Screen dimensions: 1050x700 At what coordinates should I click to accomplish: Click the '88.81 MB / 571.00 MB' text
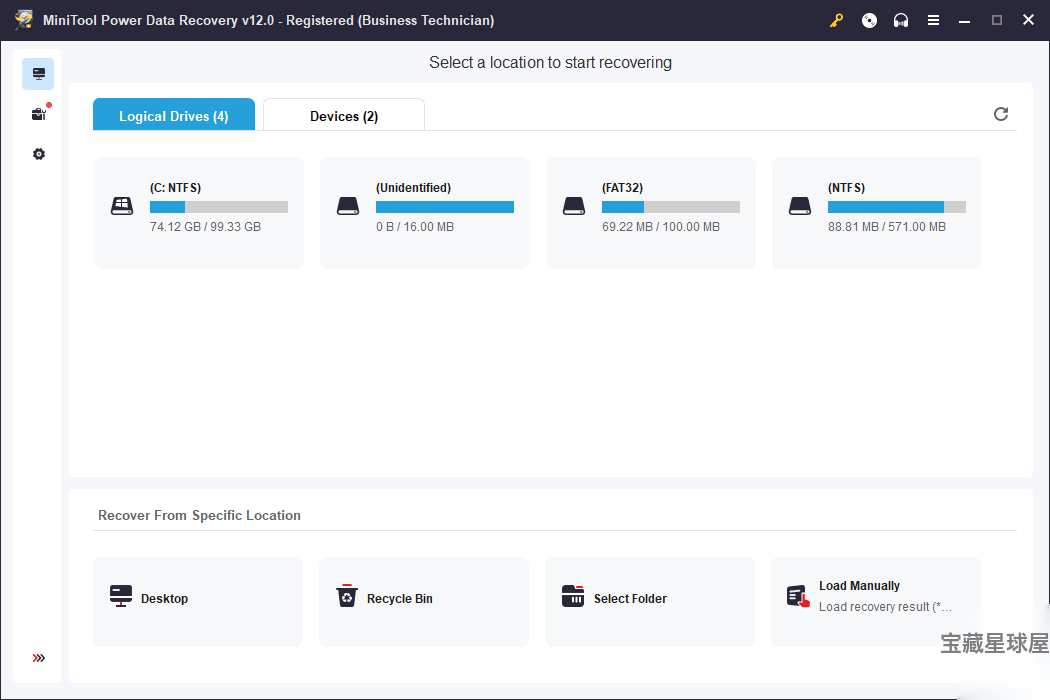click(887, 226)
